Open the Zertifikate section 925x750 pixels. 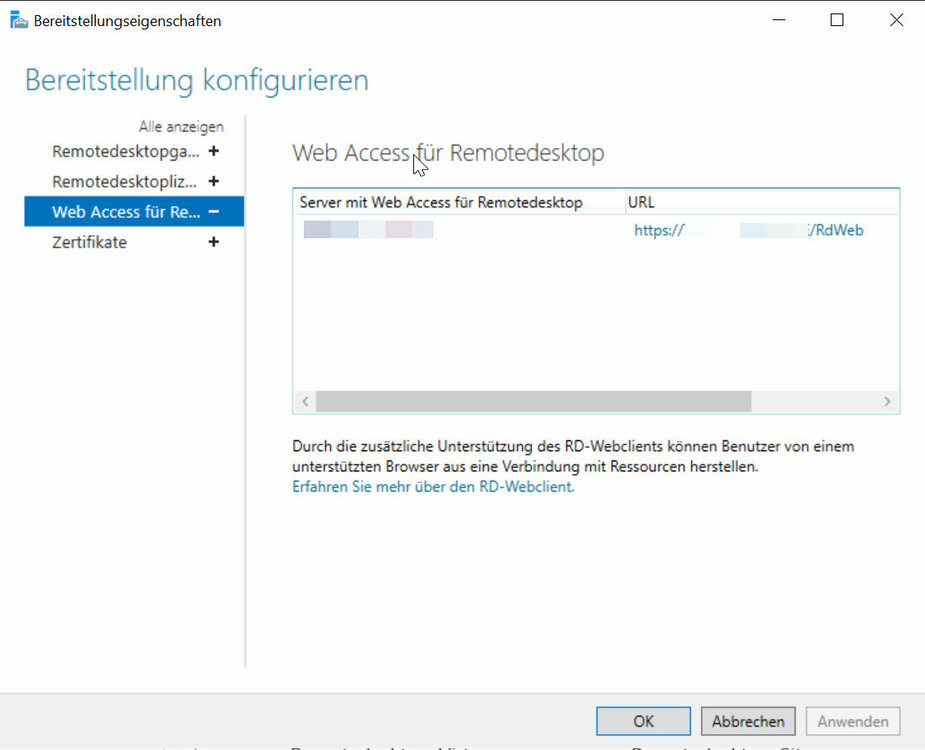tap(90, 242)
